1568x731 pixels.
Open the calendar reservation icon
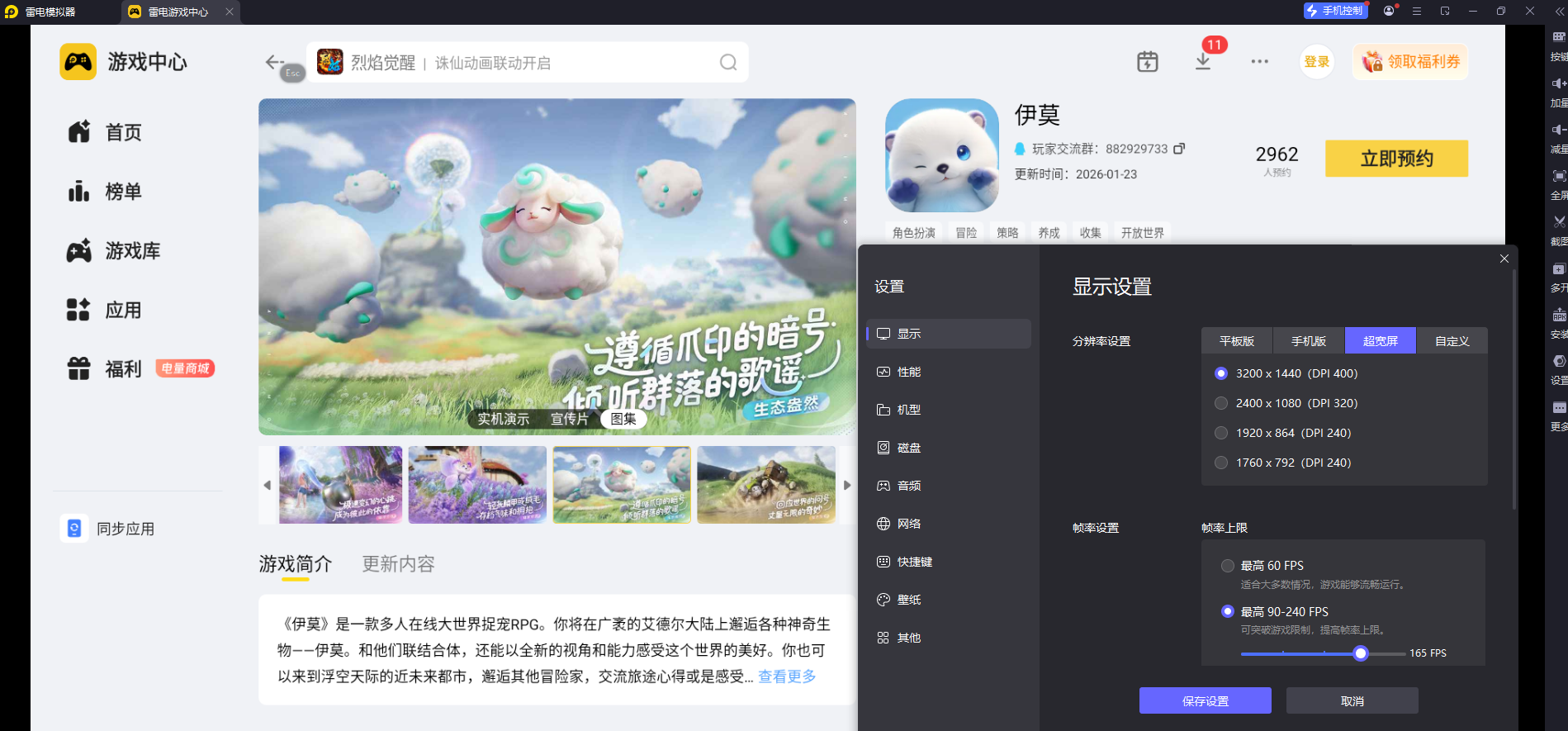click(x=1148, y=62)
